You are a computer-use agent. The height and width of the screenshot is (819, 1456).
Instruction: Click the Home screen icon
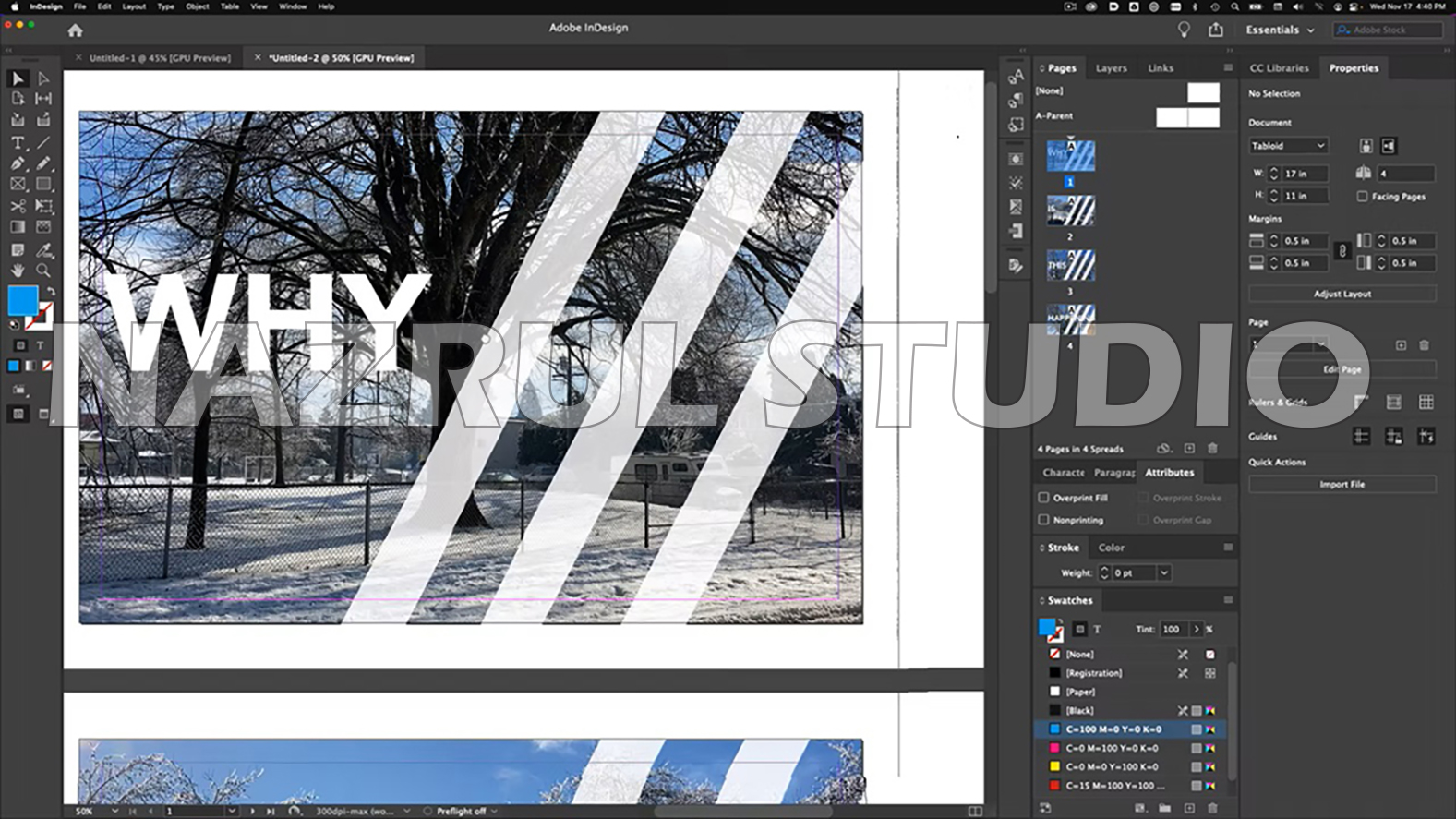tap(76, 30)
